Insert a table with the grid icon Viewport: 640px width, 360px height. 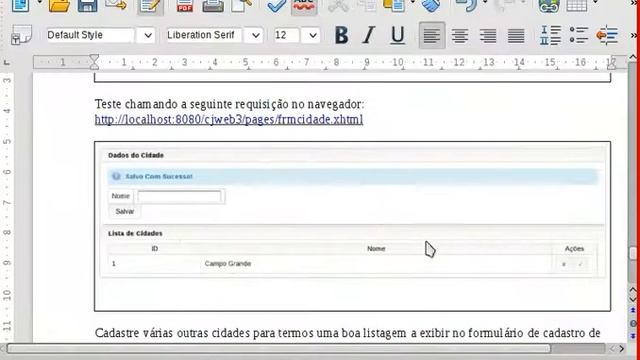point(577,6)
